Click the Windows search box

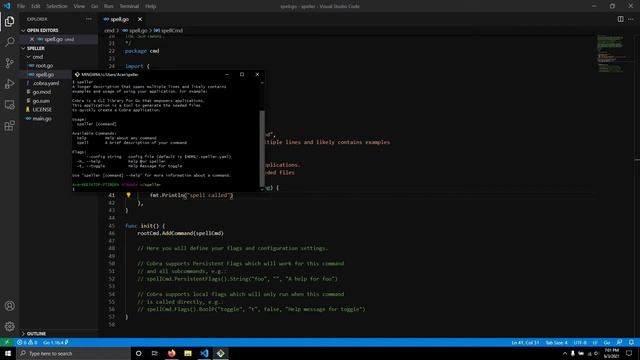pos(73,353)
